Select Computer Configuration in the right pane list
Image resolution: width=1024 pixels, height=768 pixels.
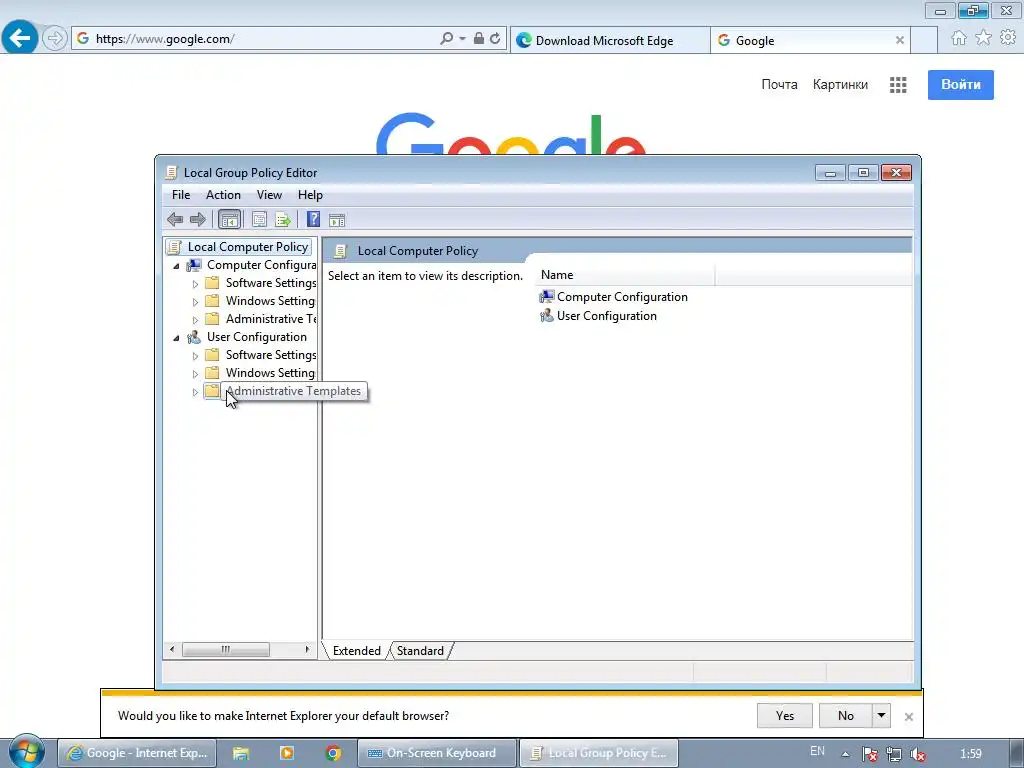pyautogui.click(x=613, y=297)
